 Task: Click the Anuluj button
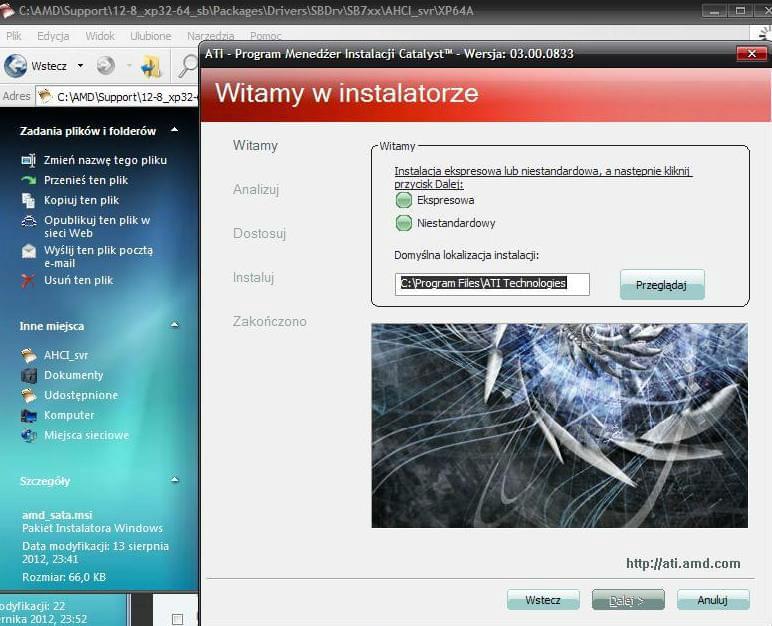[713, 600]
